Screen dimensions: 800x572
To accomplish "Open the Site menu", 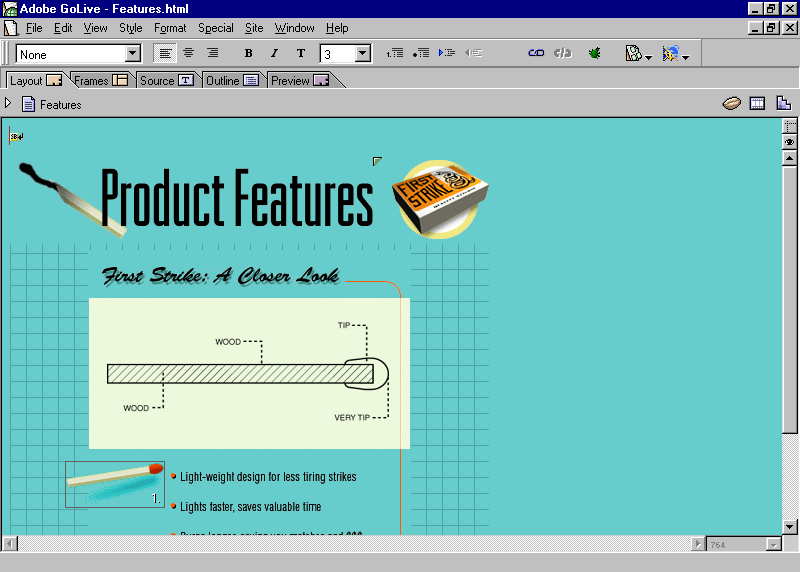I will click(254, 28).
